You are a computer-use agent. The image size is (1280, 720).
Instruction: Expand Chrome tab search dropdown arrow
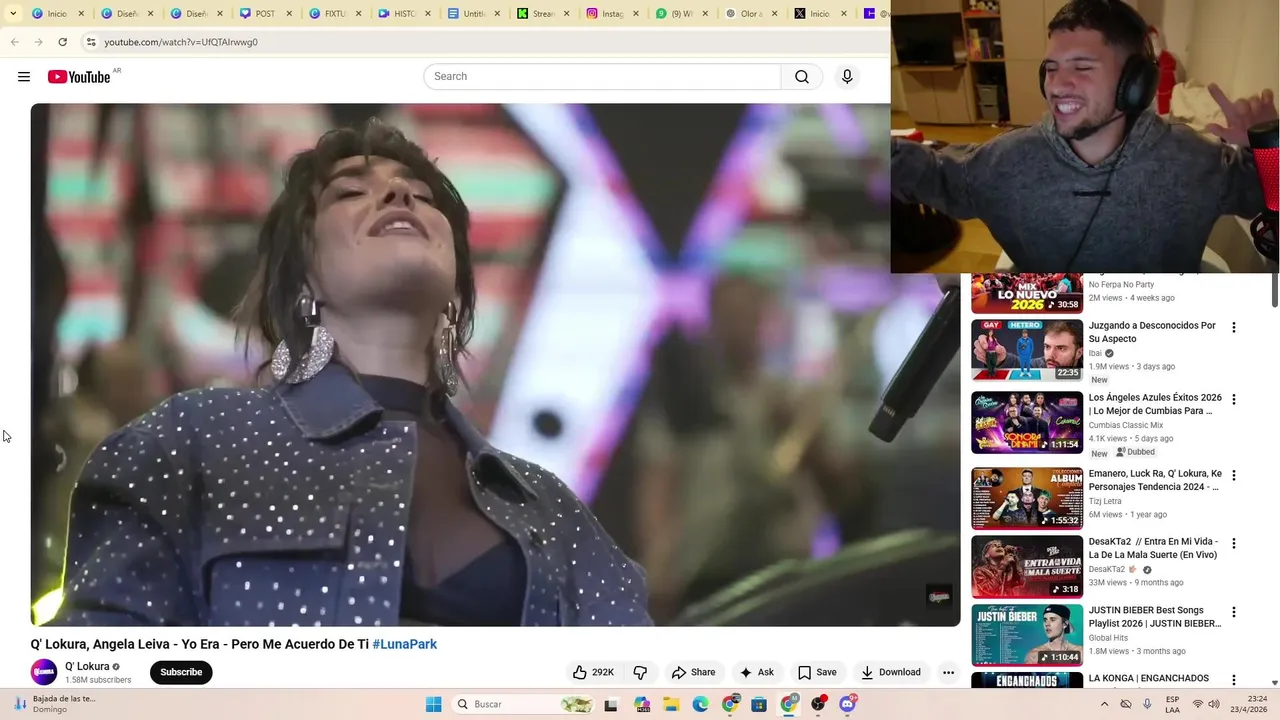[13, 13]
